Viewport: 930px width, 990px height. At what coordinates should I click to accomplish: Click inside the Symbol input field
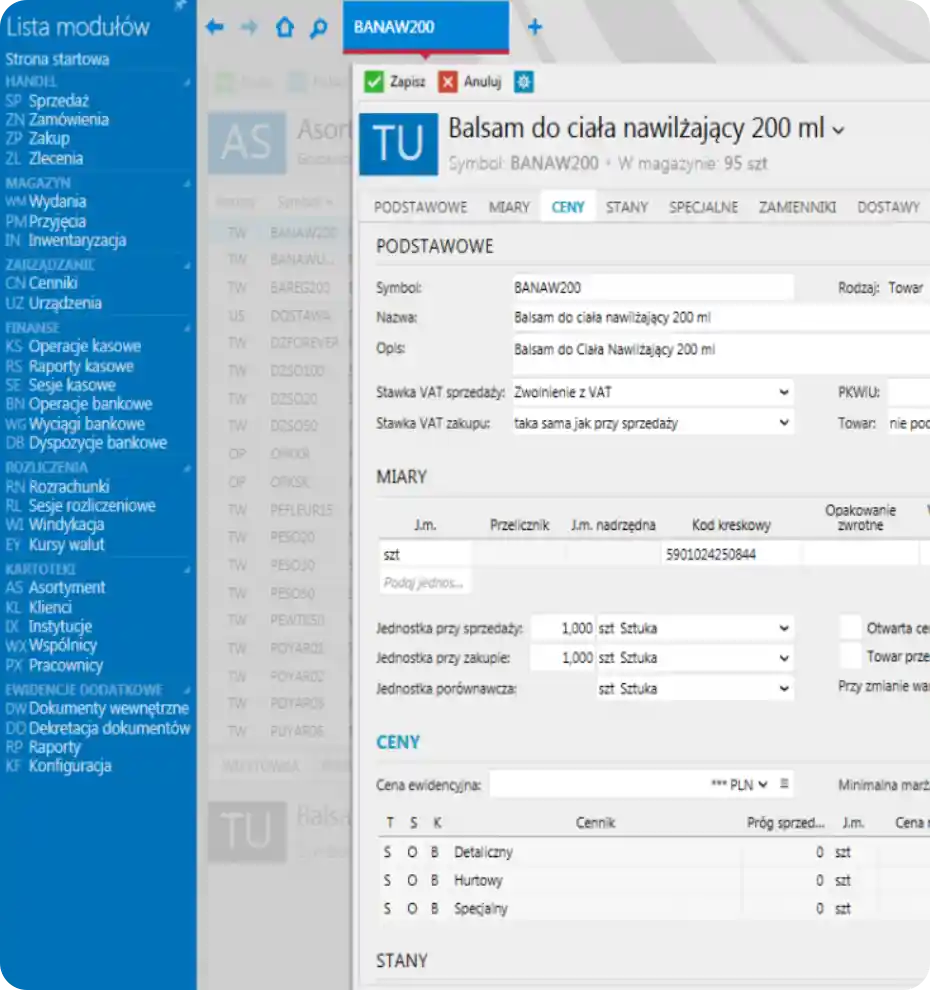[x=653, y=287]
